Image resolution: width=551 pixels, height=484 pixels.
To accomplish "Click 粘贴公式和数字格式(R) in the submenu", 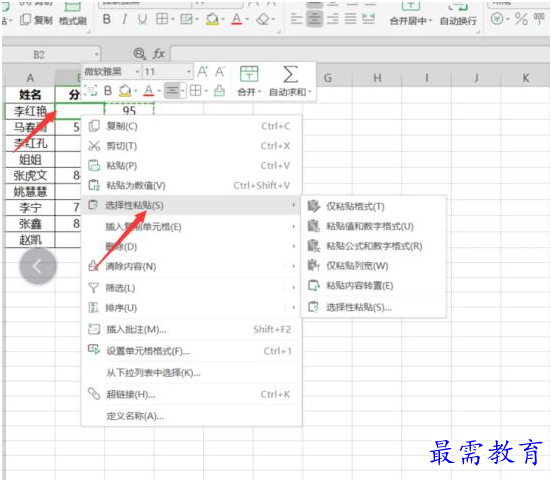I will point(374,246).
